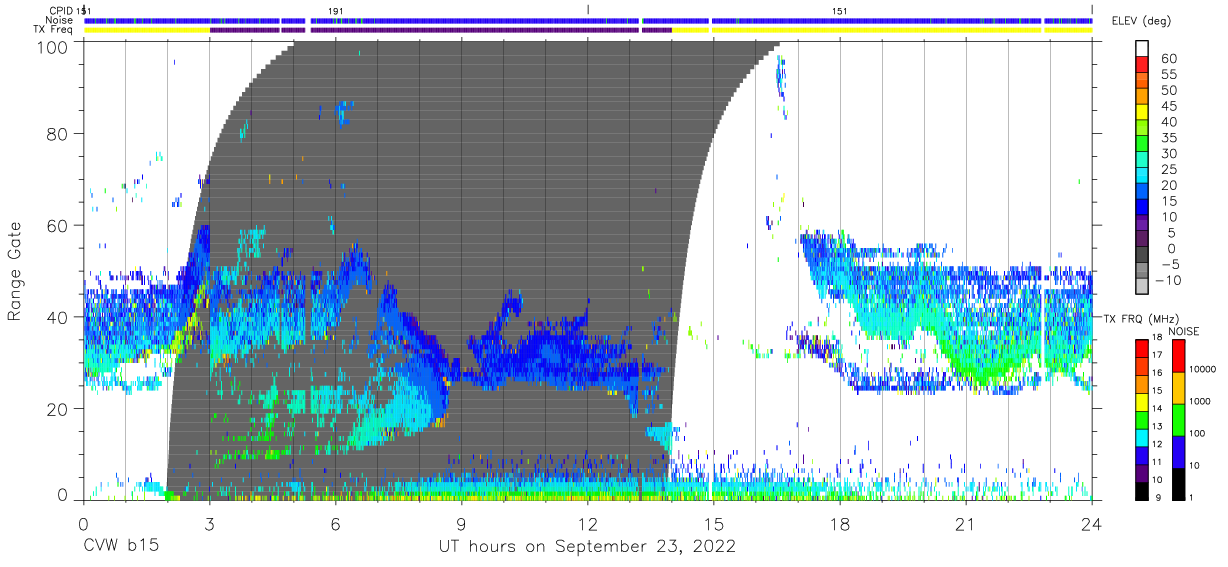
Task: Click the 'Noise' row label above the plot
Action: click(61, 20)
